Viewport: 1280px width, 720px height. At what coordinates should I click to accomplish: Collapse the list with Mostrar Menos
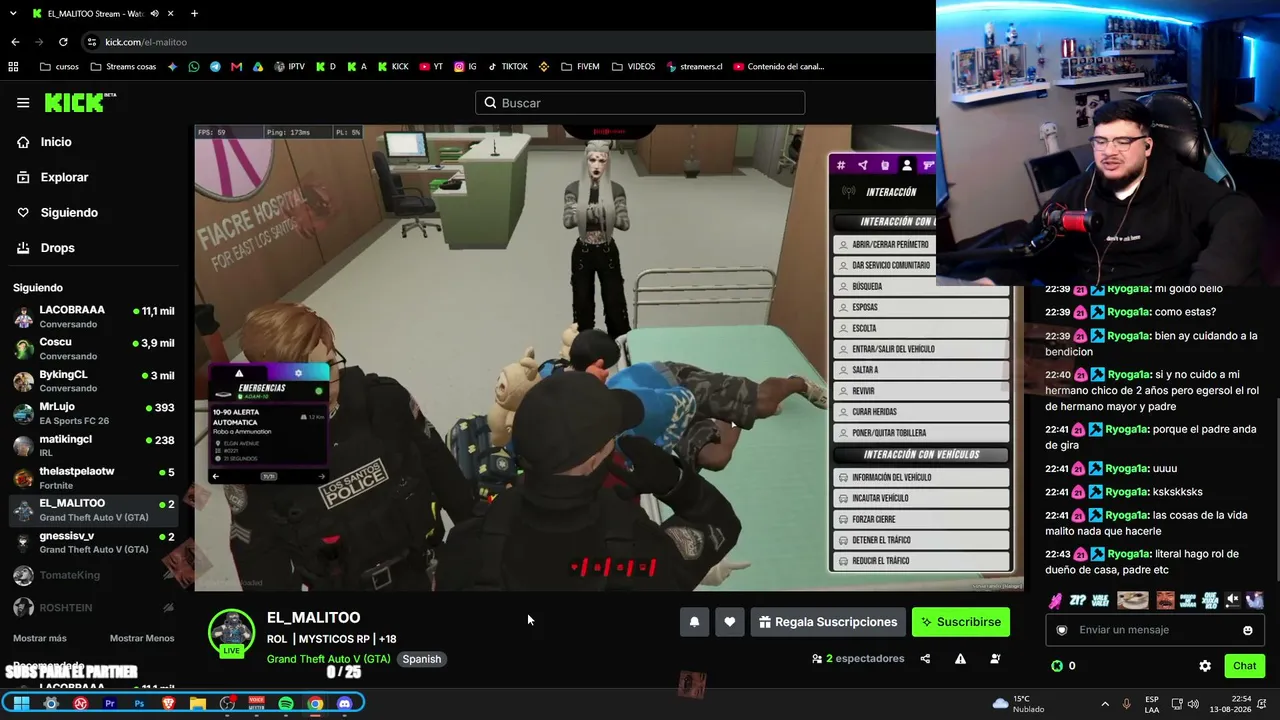pos(142,638)
